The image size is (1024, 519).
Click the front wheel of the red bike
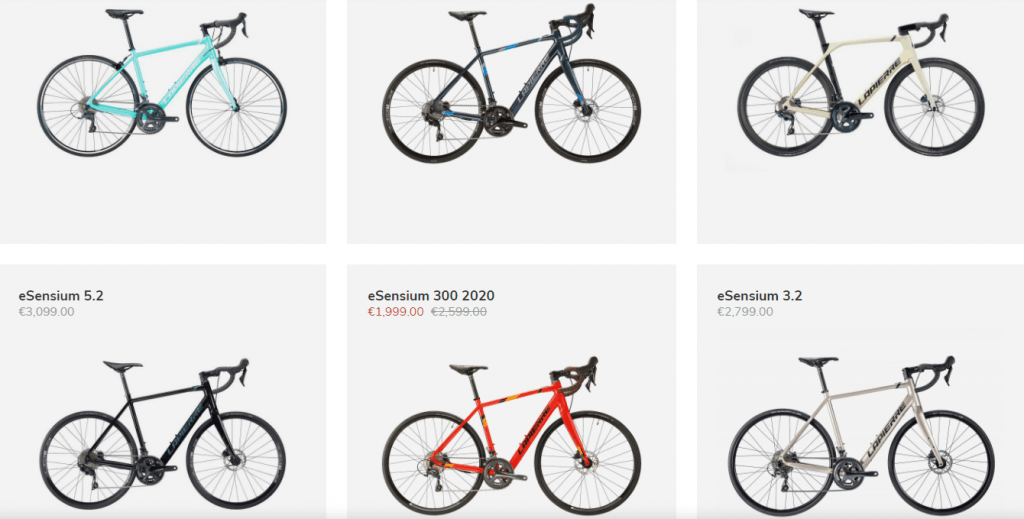[x=588, y=461]
